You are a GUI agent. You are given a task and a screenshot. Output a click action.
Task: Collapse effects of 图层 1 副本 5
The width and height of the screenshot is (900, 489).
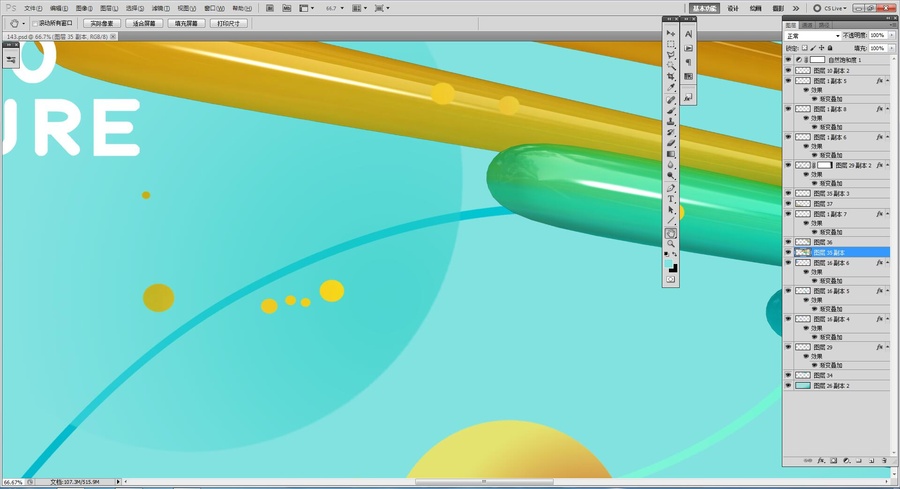coord(887,81)
